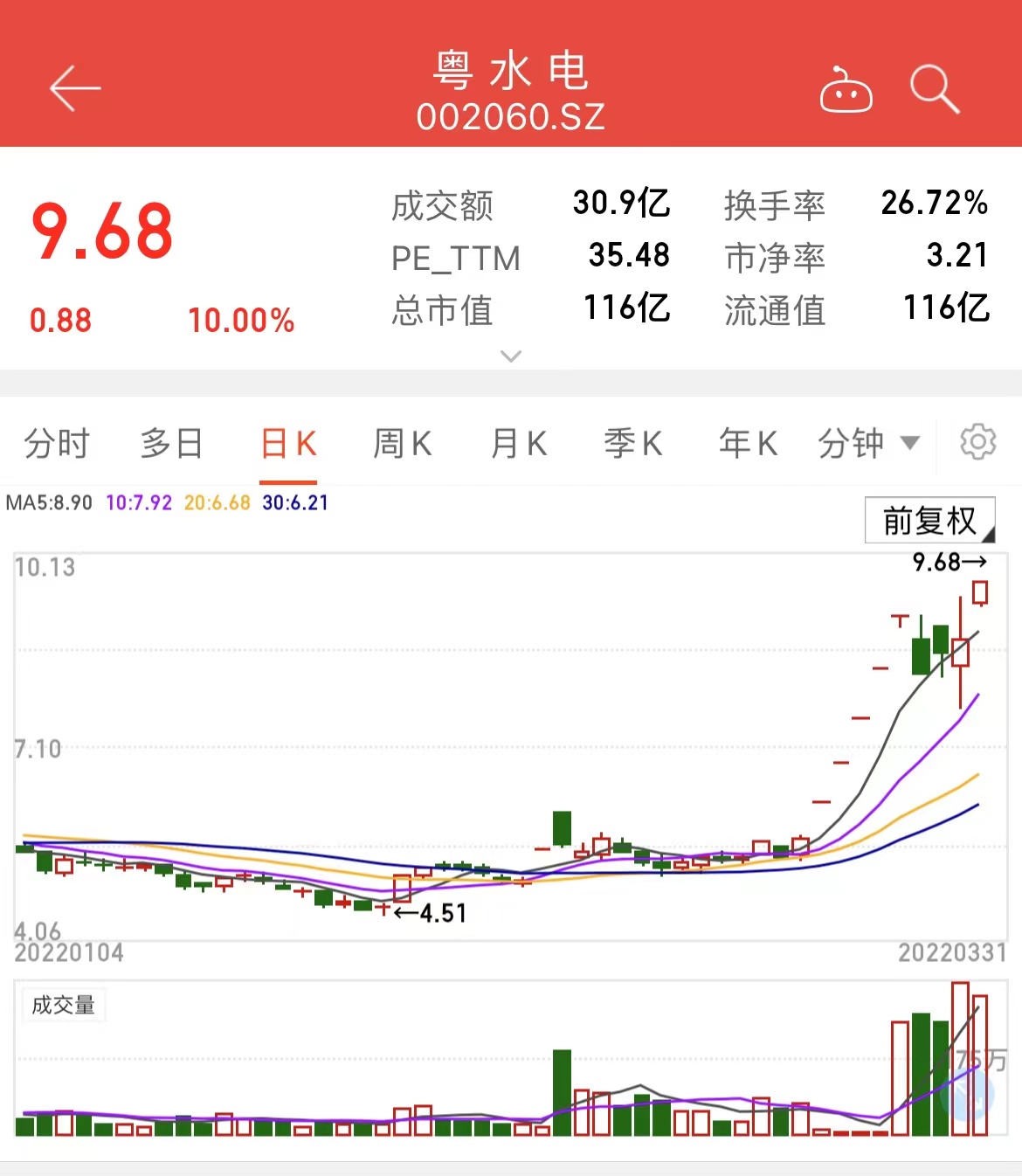Tap the MA5:8.90 moving average legend
This screenshot has width=1022, height=1176.
point(49,503)
